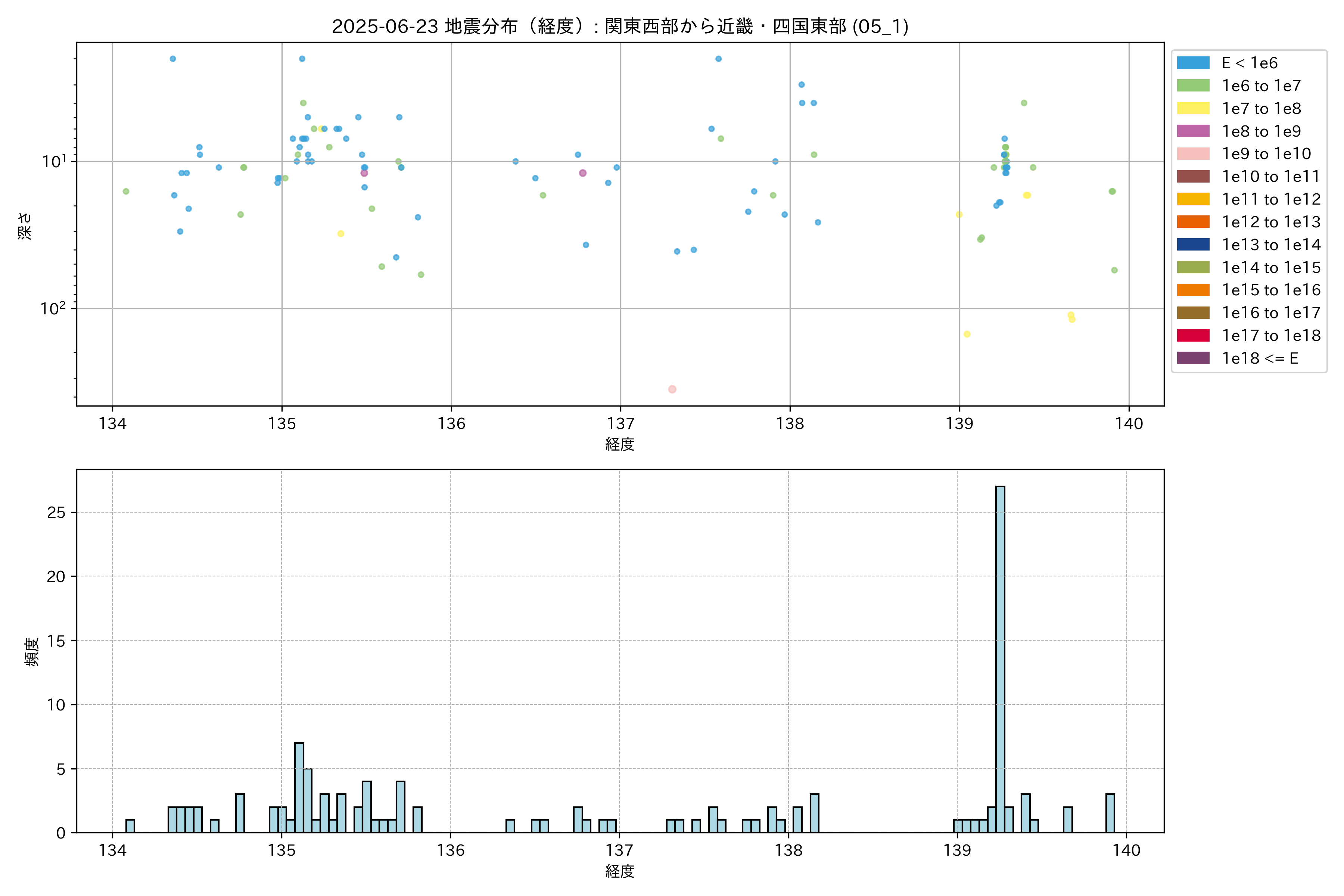
Task: Click the tallest histogram bar near 139.25
Action: 1000,657
